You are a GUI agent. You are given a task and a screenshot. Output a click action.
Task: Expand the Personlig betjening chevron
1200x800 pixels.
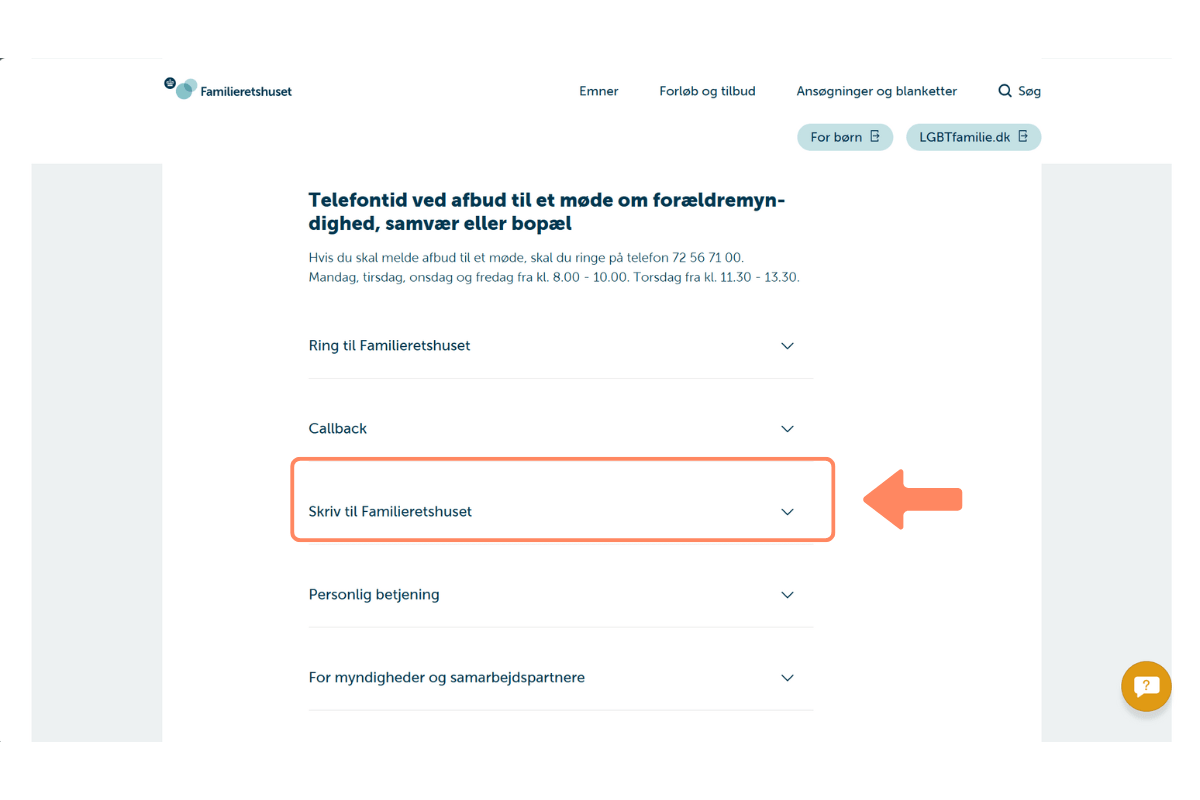(787, 595)
